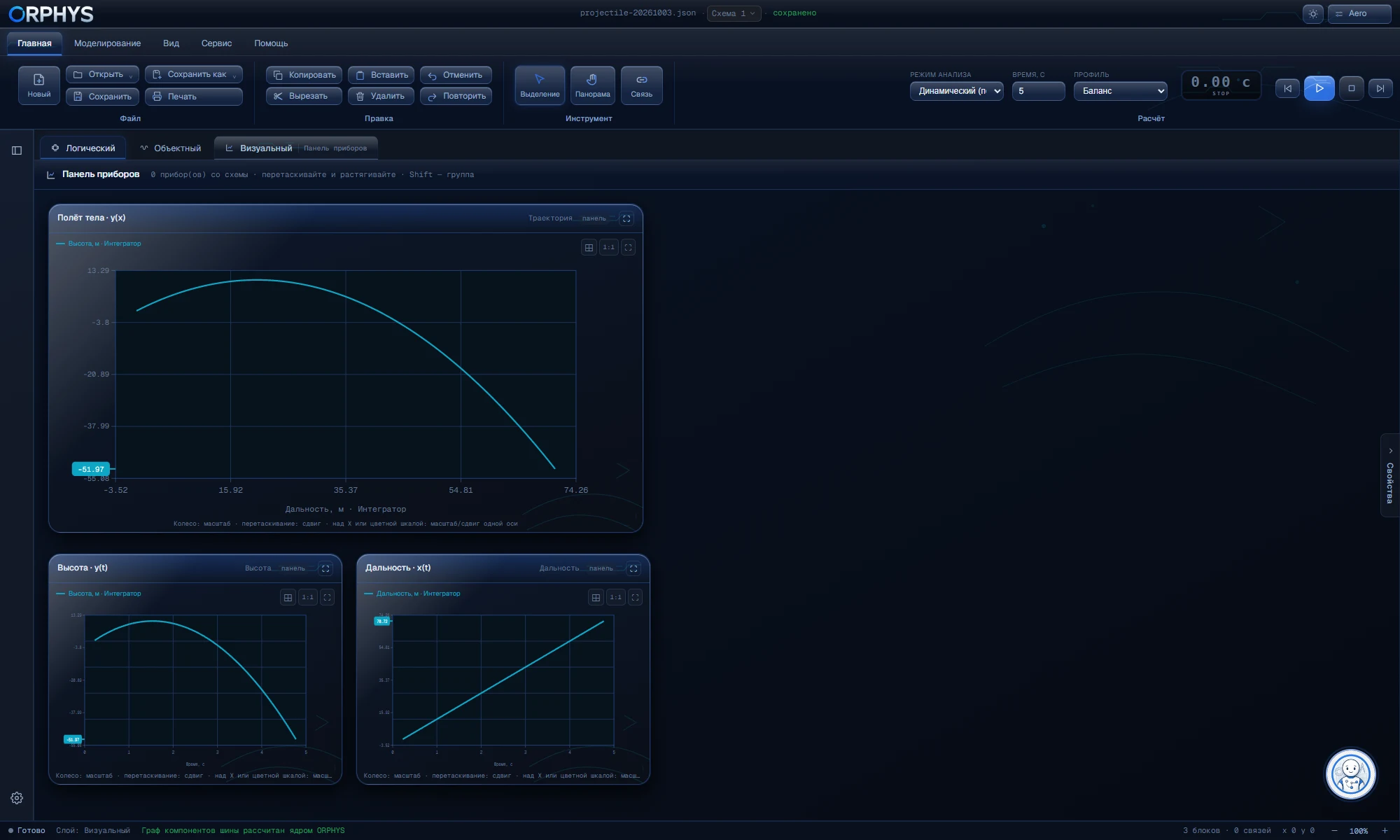Open the Профиль Баланс dropdown
1400x840 pixels.
[x=1121, y=91]
